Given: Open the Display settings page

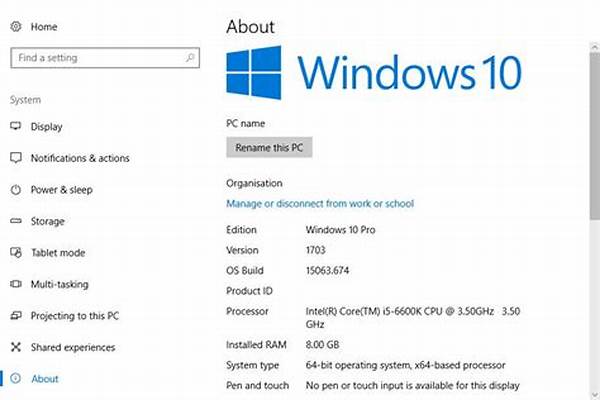Looking at the screenshot, I should coord(46,127).
